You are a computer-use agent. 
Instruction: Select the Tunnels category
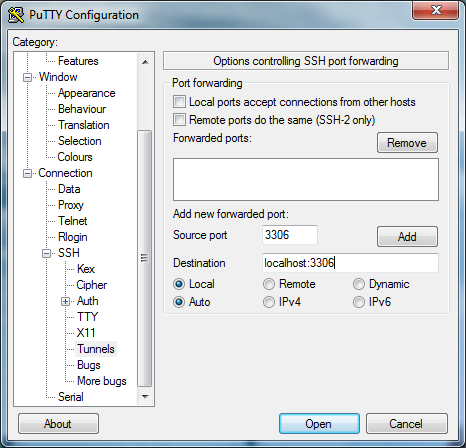point(96,349)
